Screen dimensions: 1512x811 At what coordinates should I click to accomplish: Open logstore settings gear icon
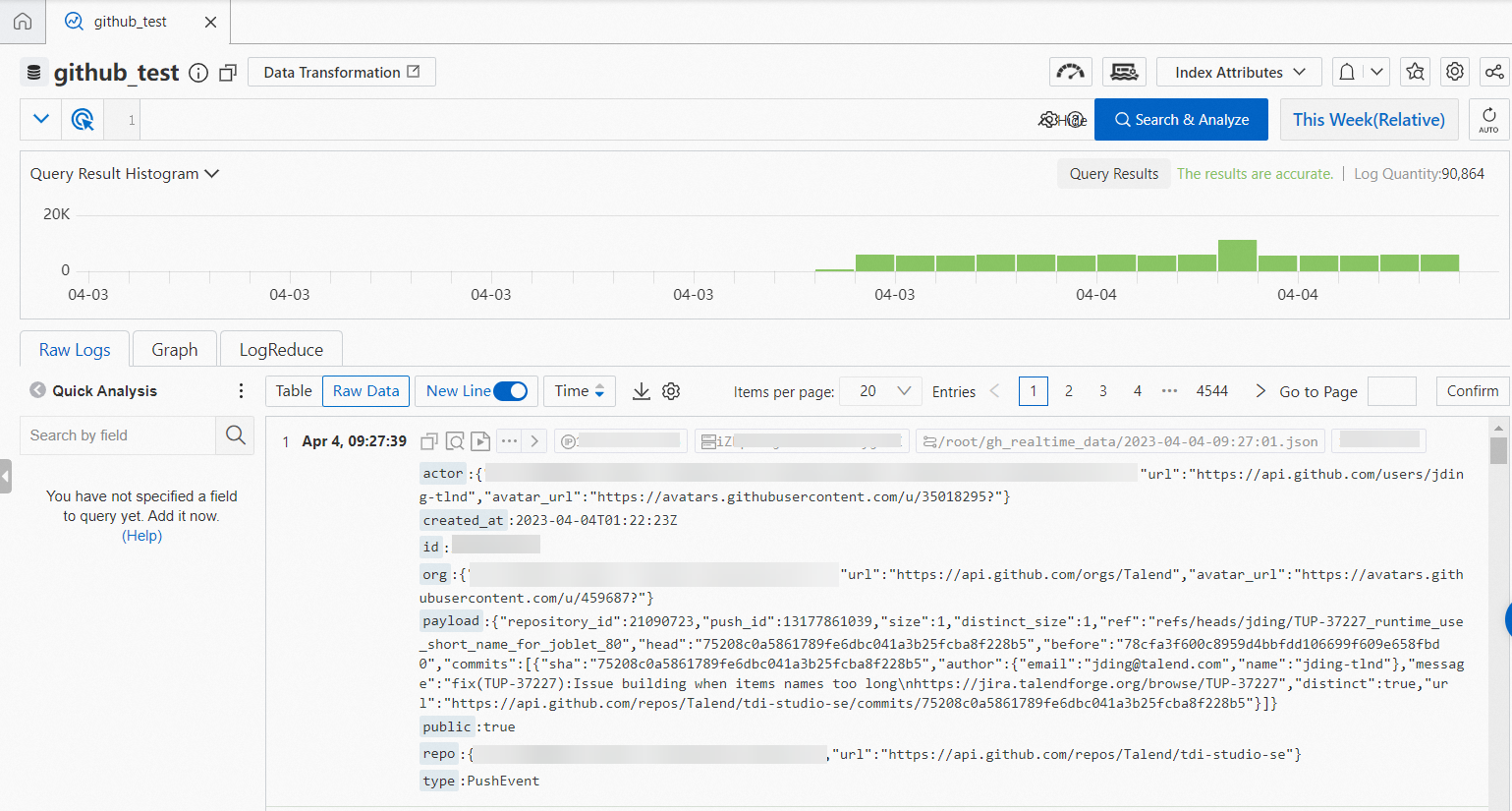click(1455, 72)
